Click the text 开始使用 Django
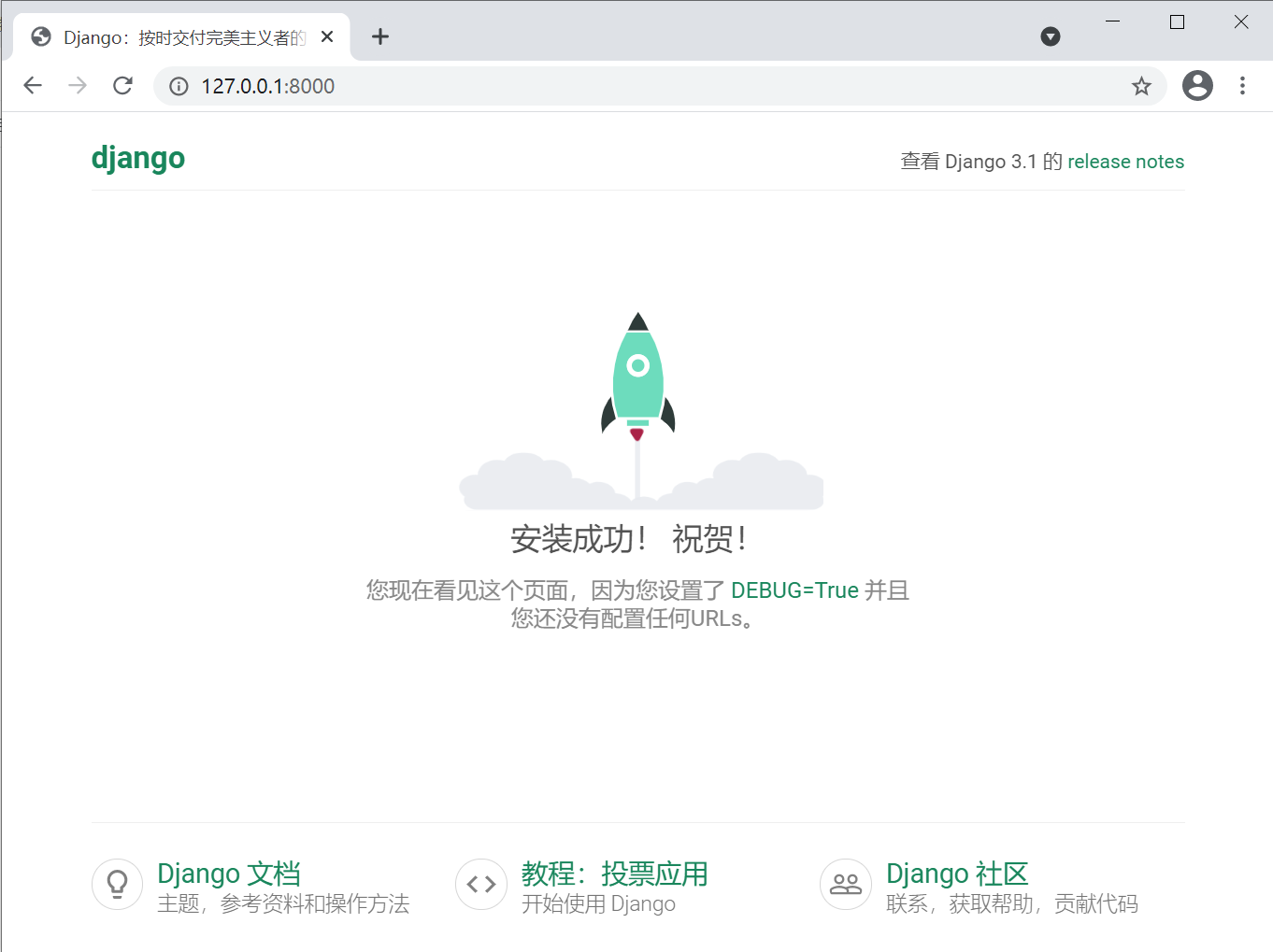Screen dimensions: 1273x952 (x=598, y=903)
